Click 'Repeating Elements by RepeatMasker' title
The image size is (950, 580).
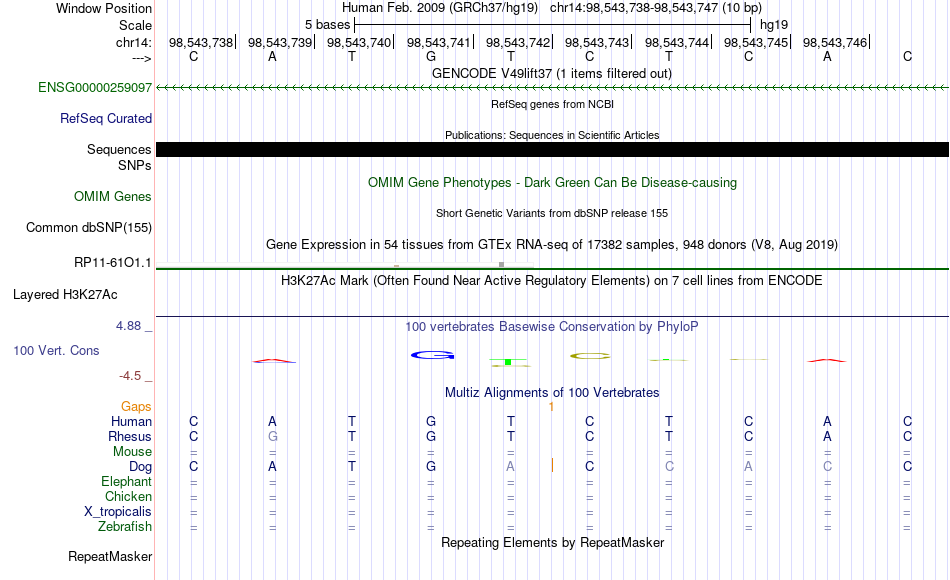coord(552,542)
